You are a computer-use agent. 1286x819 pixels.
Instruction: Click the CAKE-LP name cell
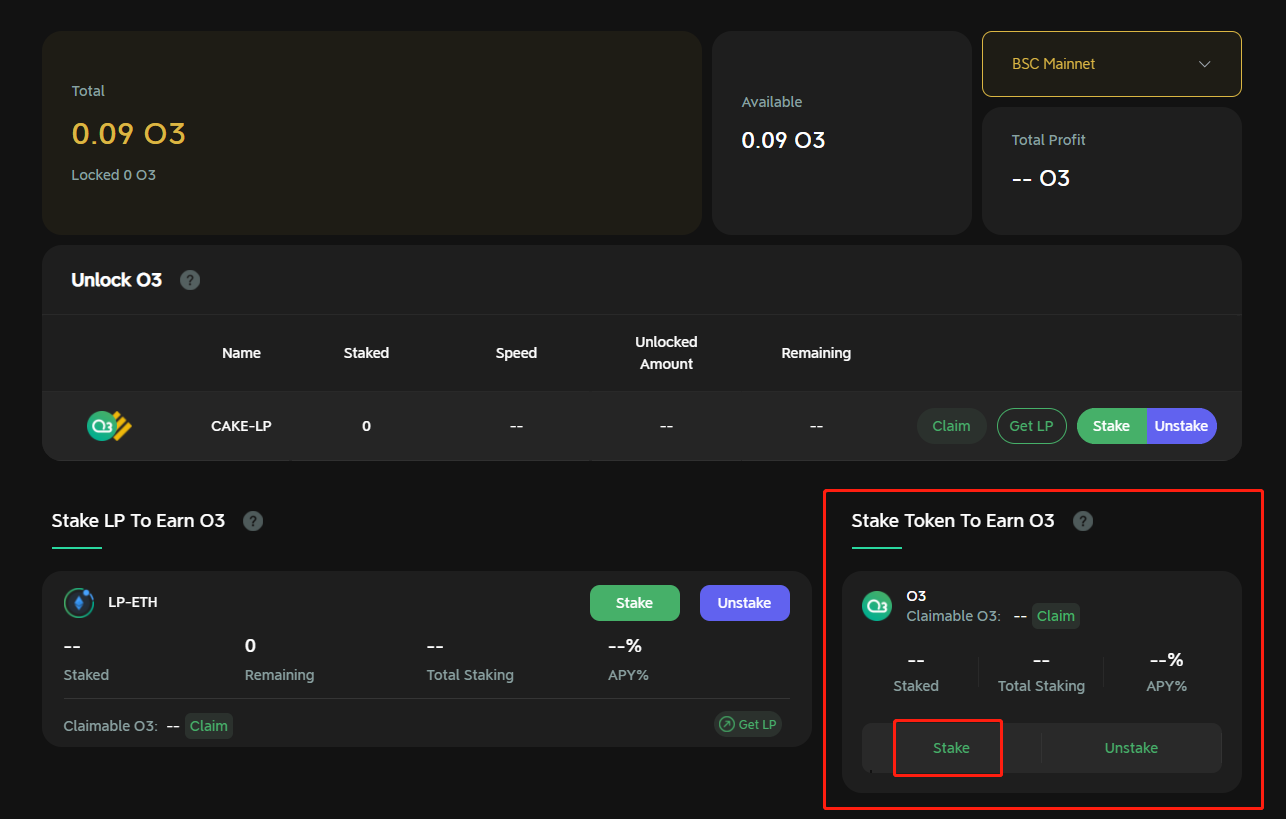tap(241, 426)
